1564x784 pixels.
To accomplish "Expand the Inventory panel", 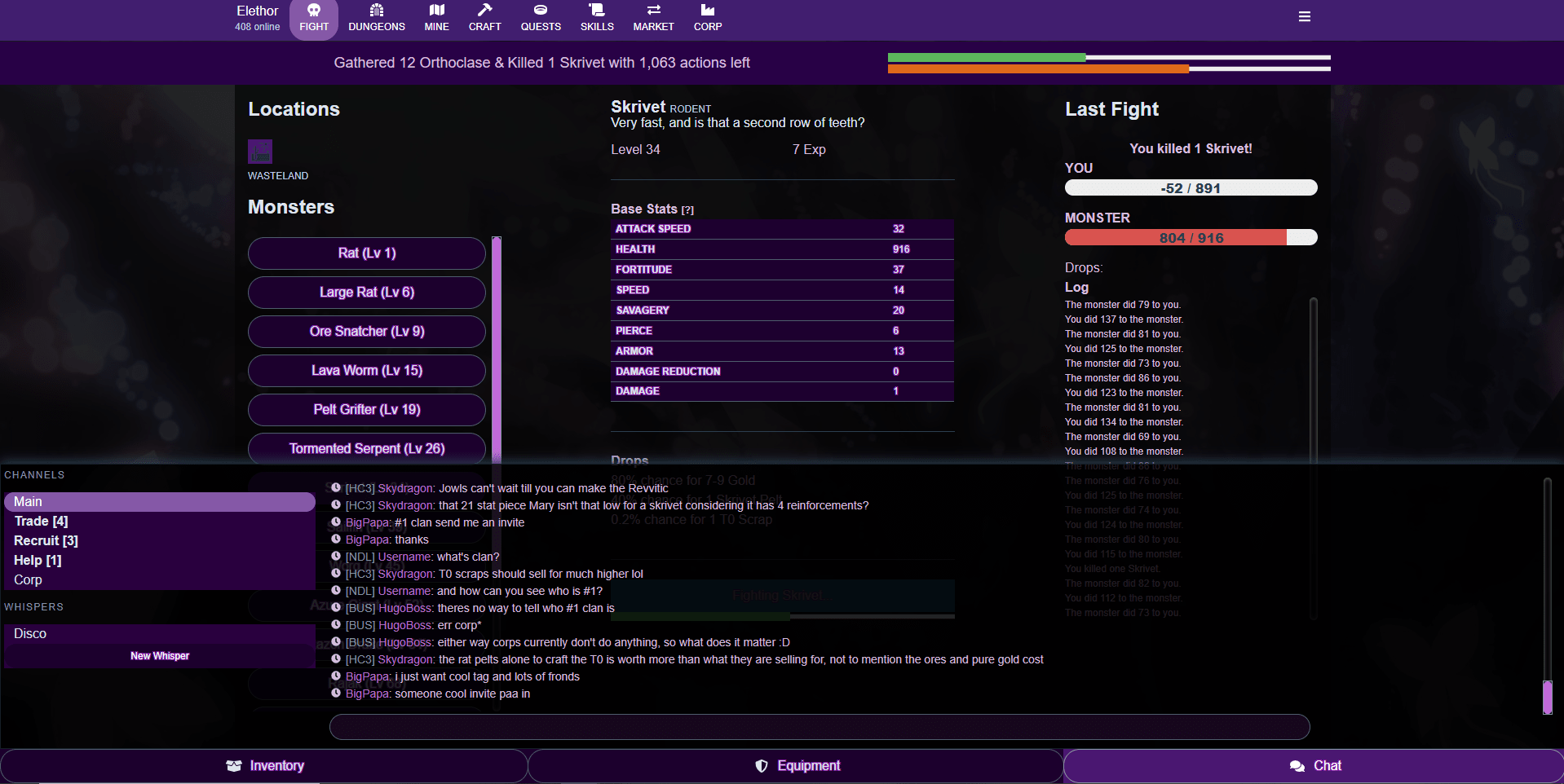I will click(x=264, y=766).
